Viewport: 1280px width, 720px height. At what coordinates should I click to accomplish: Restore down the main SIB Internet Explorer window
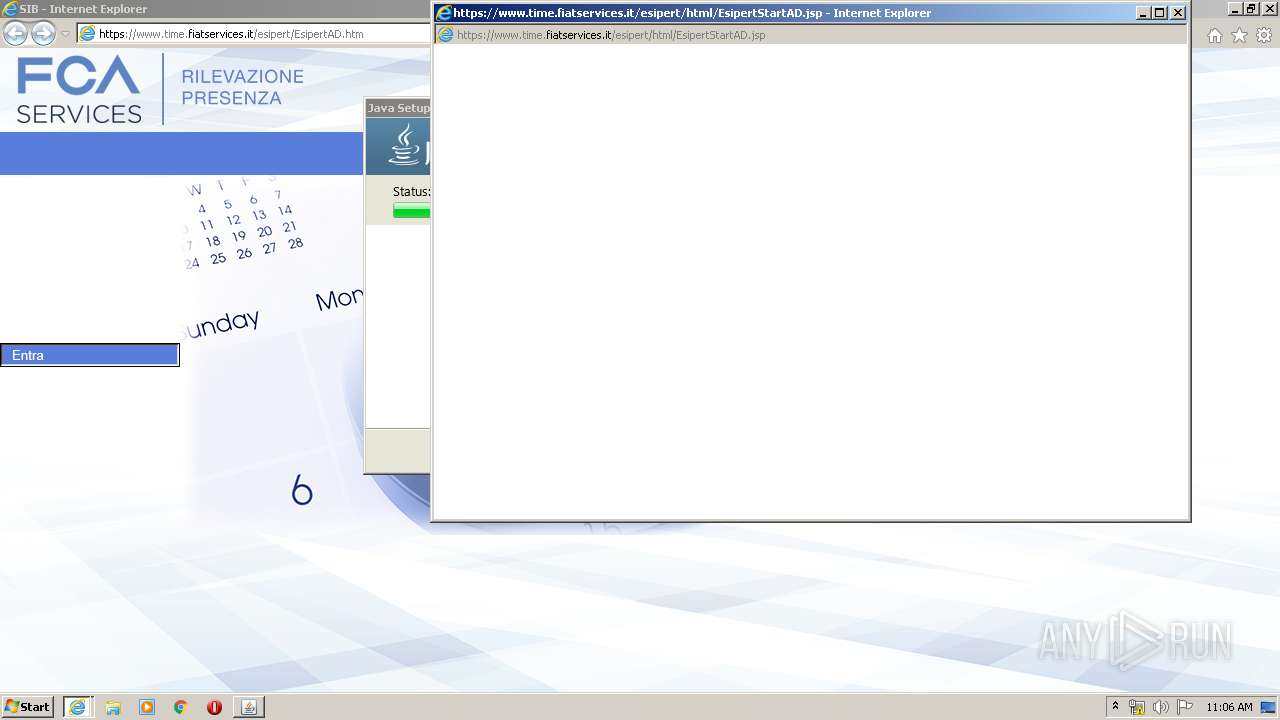1250,8
